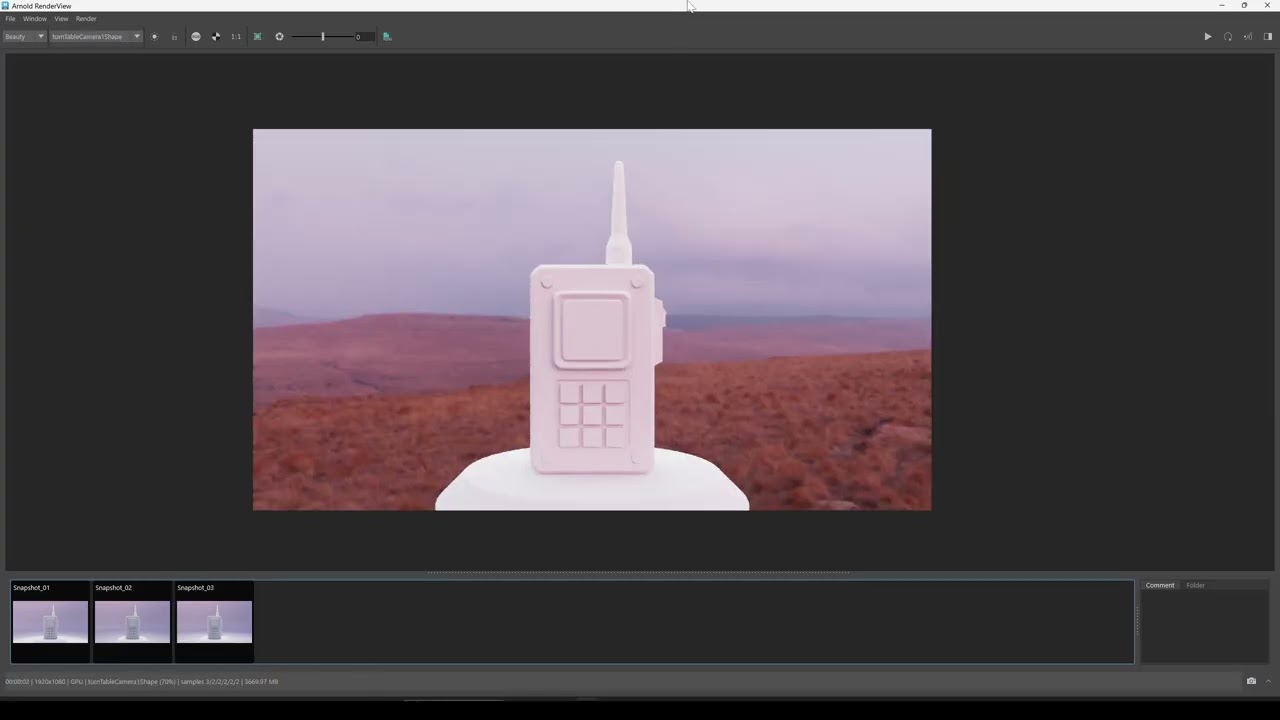Click the Arnold RenderView window title
The width and height of the screenshot is (1280, 720).
tap(41, 6)
